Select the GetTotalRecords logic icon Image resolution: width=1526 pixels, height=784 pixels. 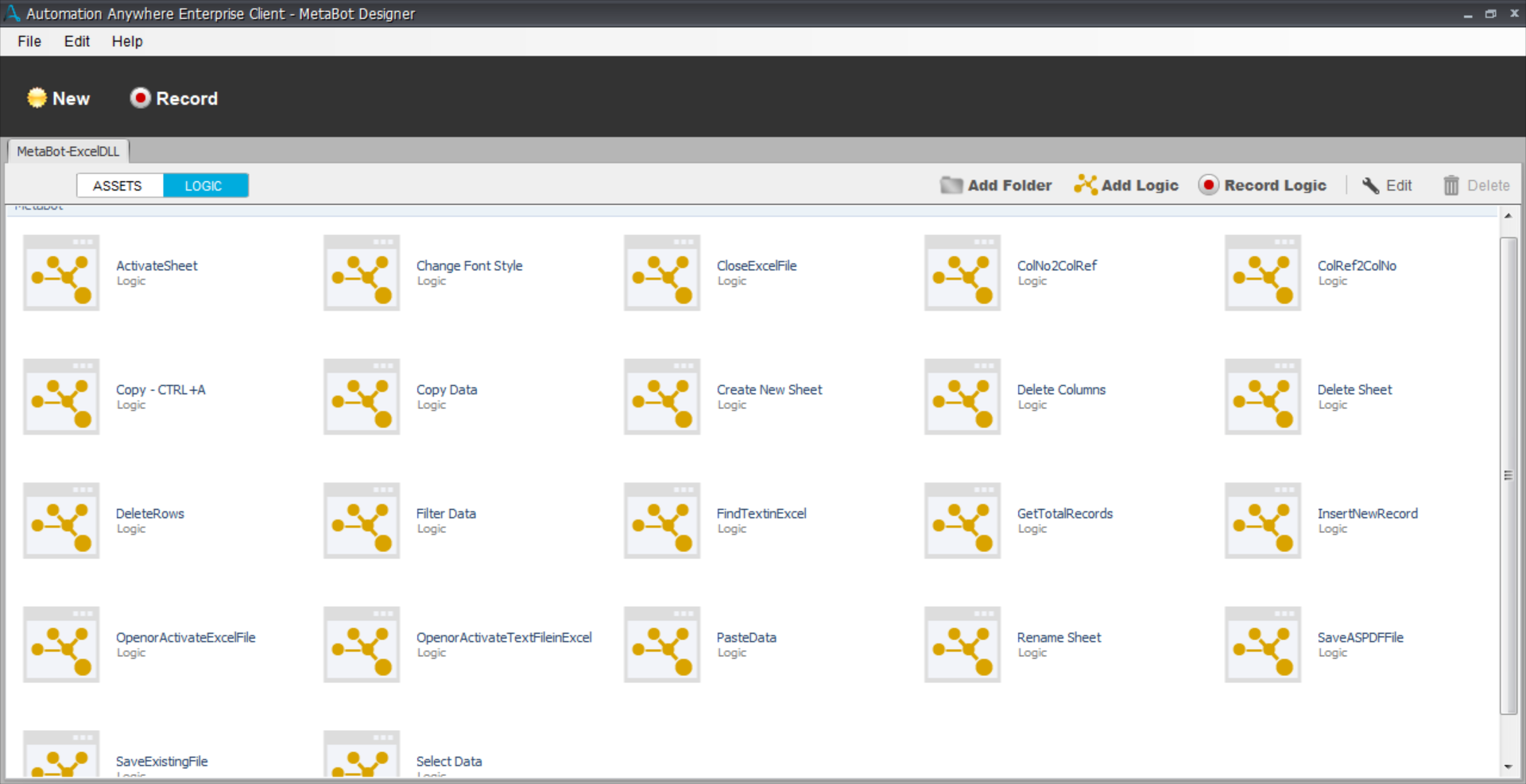(x=962, y=520)
